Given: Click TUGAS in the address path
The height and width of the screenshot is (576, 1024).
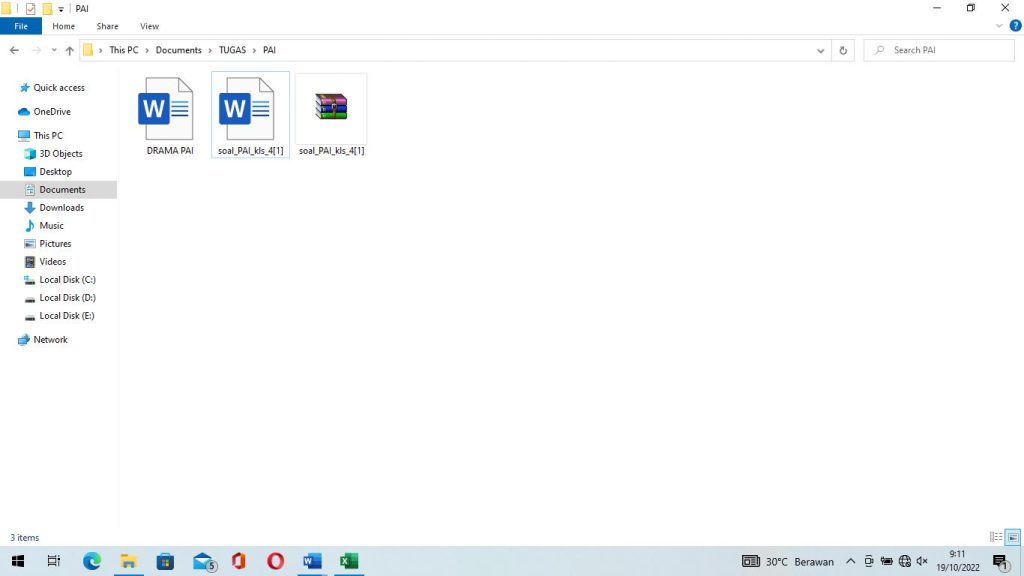Looking at the screenshot, I should [x=232, y=50].
